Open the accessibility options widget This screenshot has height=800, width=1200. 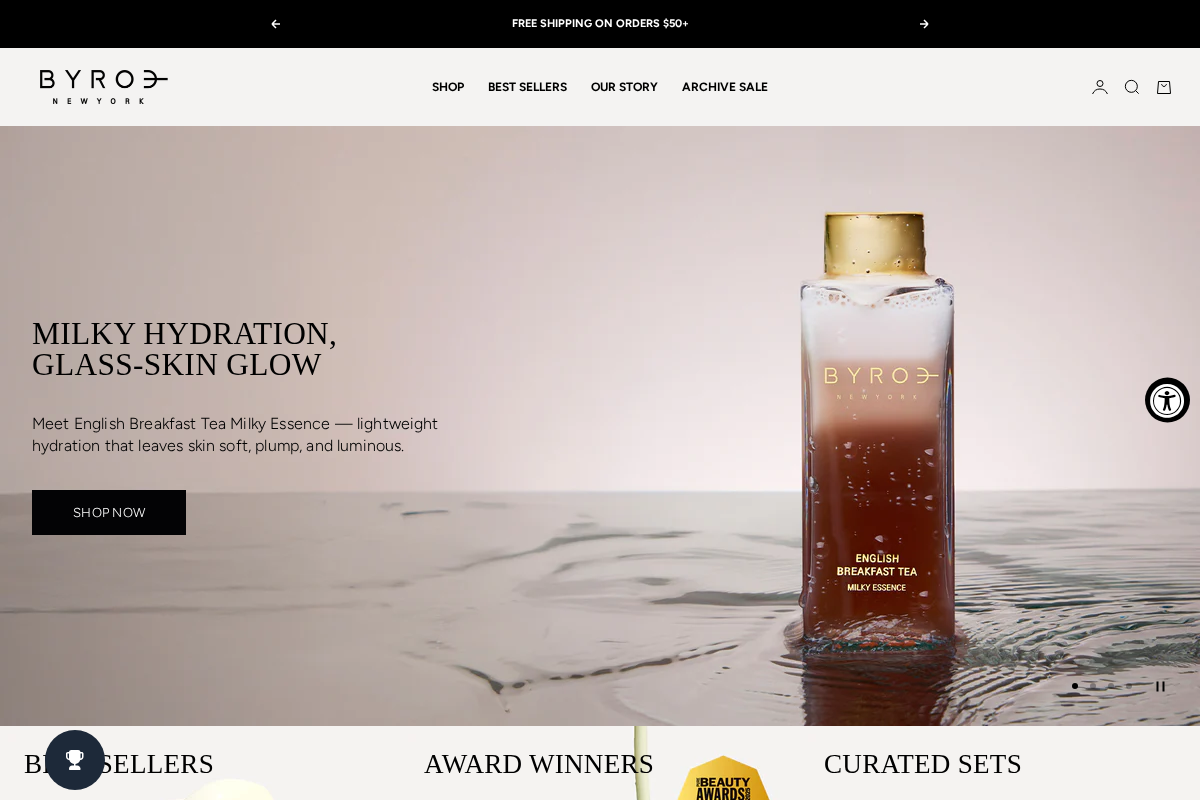click(x=1167, y=400)
